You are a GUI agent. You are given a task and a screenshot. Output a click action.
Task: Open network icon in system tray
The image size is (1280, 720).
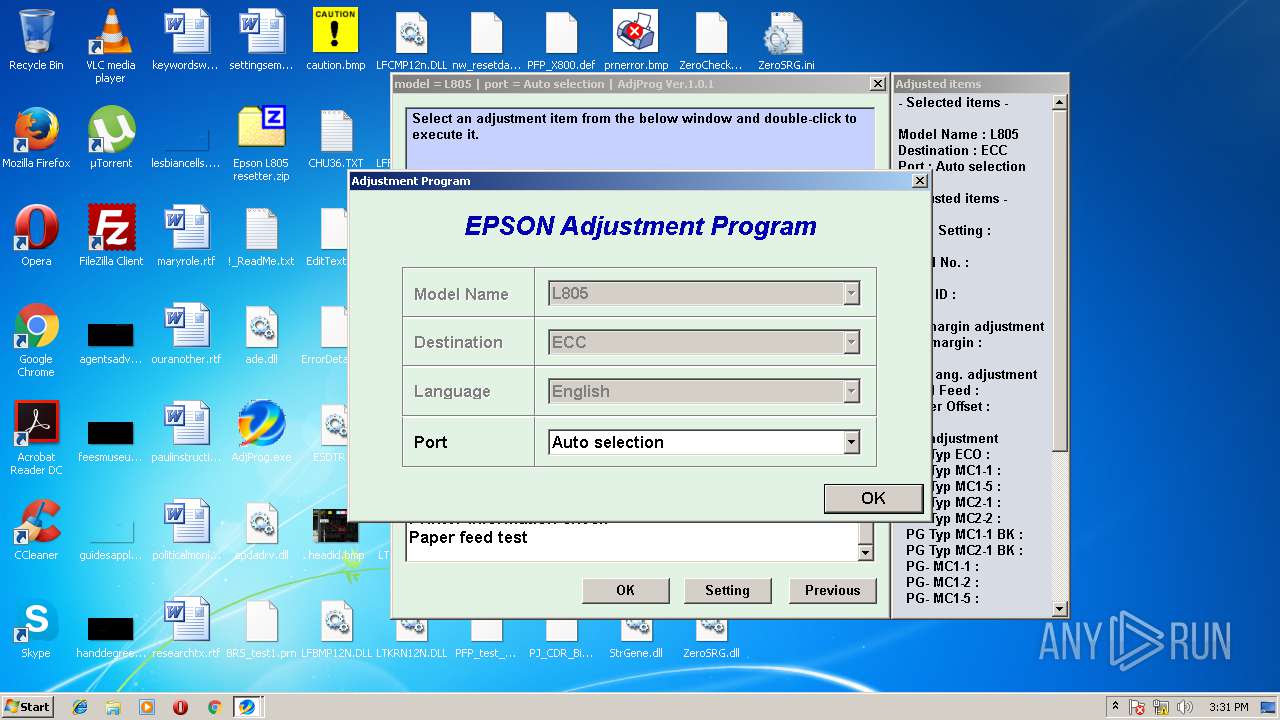point(1162,707)
